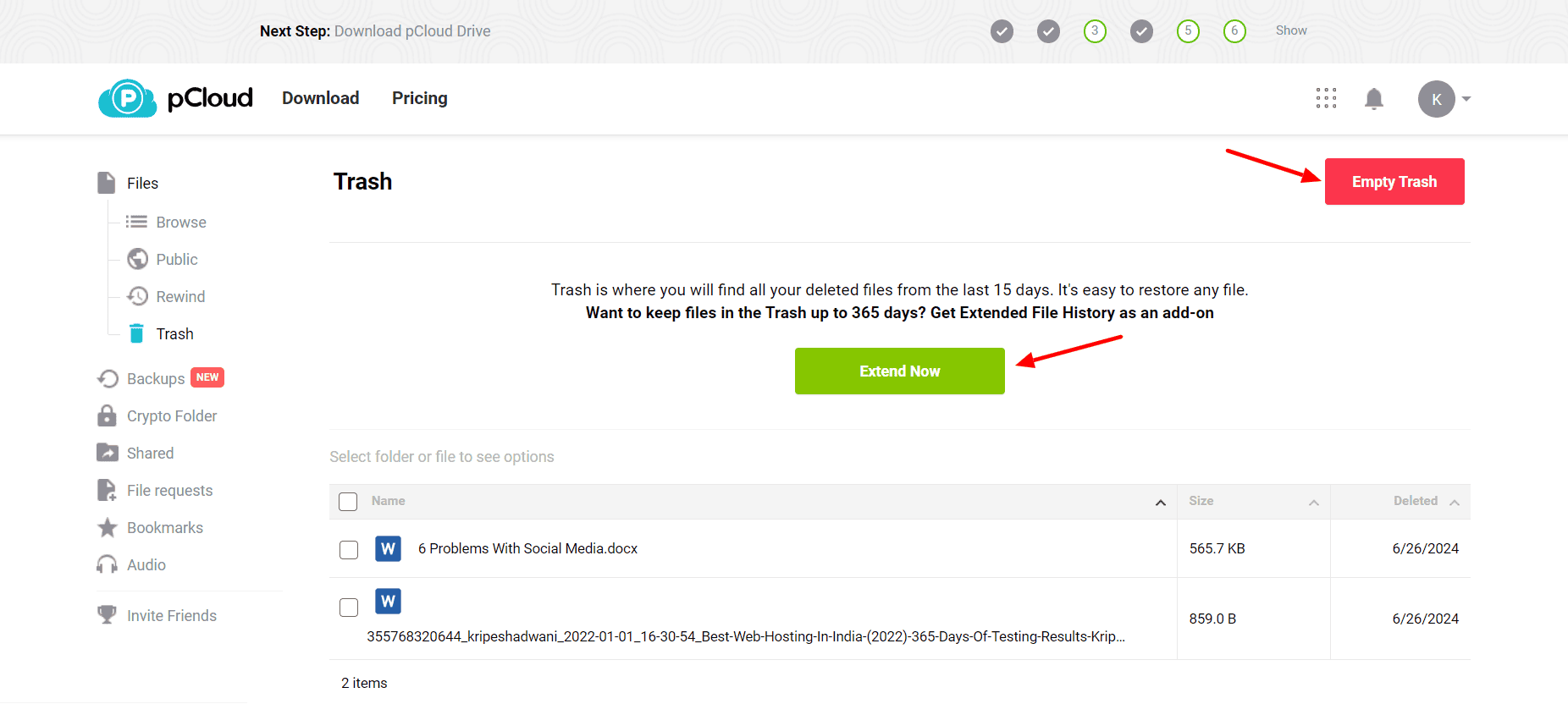This screenshot has width=1568, height=715.
Task: Check the select-all checkbox in the header
Action: [348, 502]
